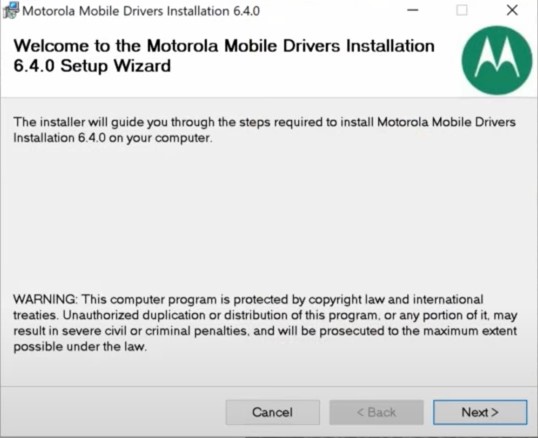The height and width of the screenshot is (438, 538).
Task: Click the greyed-out maximize button
Action: point(461,10)
